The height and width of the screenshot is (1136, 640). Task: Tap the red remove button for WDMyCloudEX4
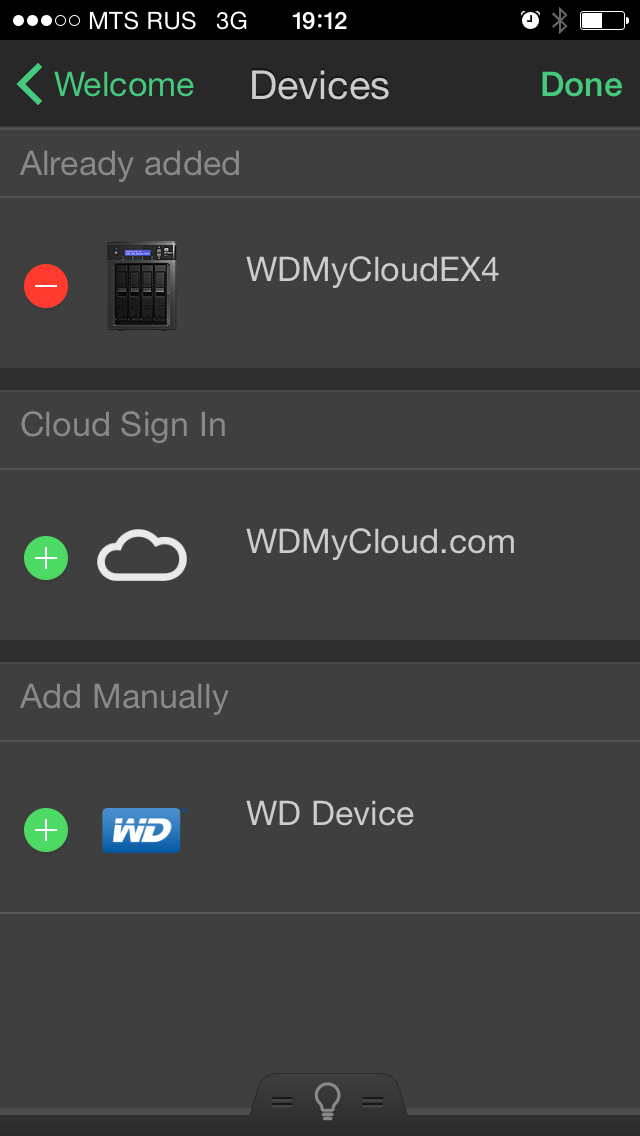46,286
